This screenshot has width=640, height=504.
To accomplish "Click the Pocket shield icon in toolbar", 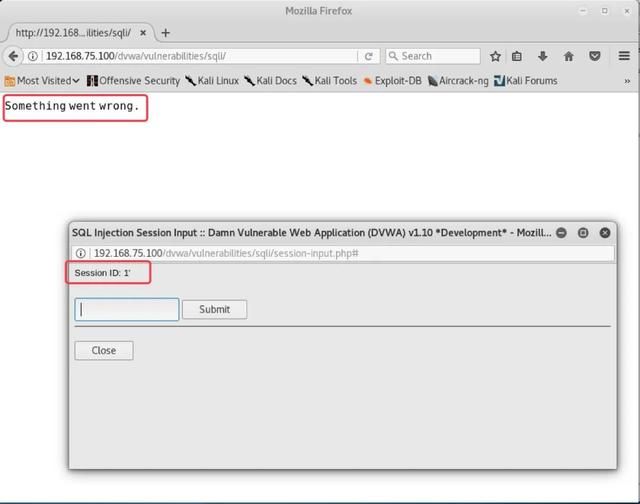I will [x=595, y=56].
